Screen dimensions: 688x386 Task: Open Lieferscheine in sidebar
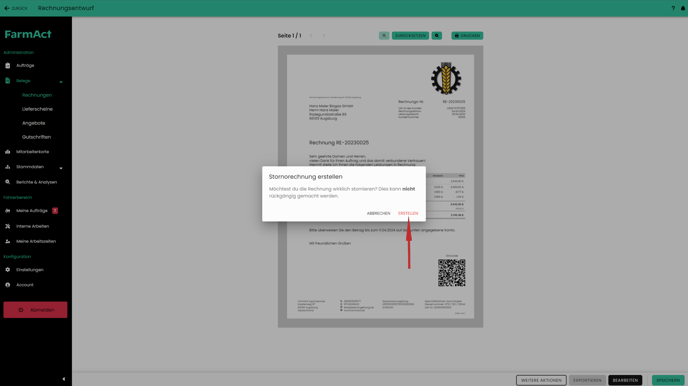coord(37,109)
